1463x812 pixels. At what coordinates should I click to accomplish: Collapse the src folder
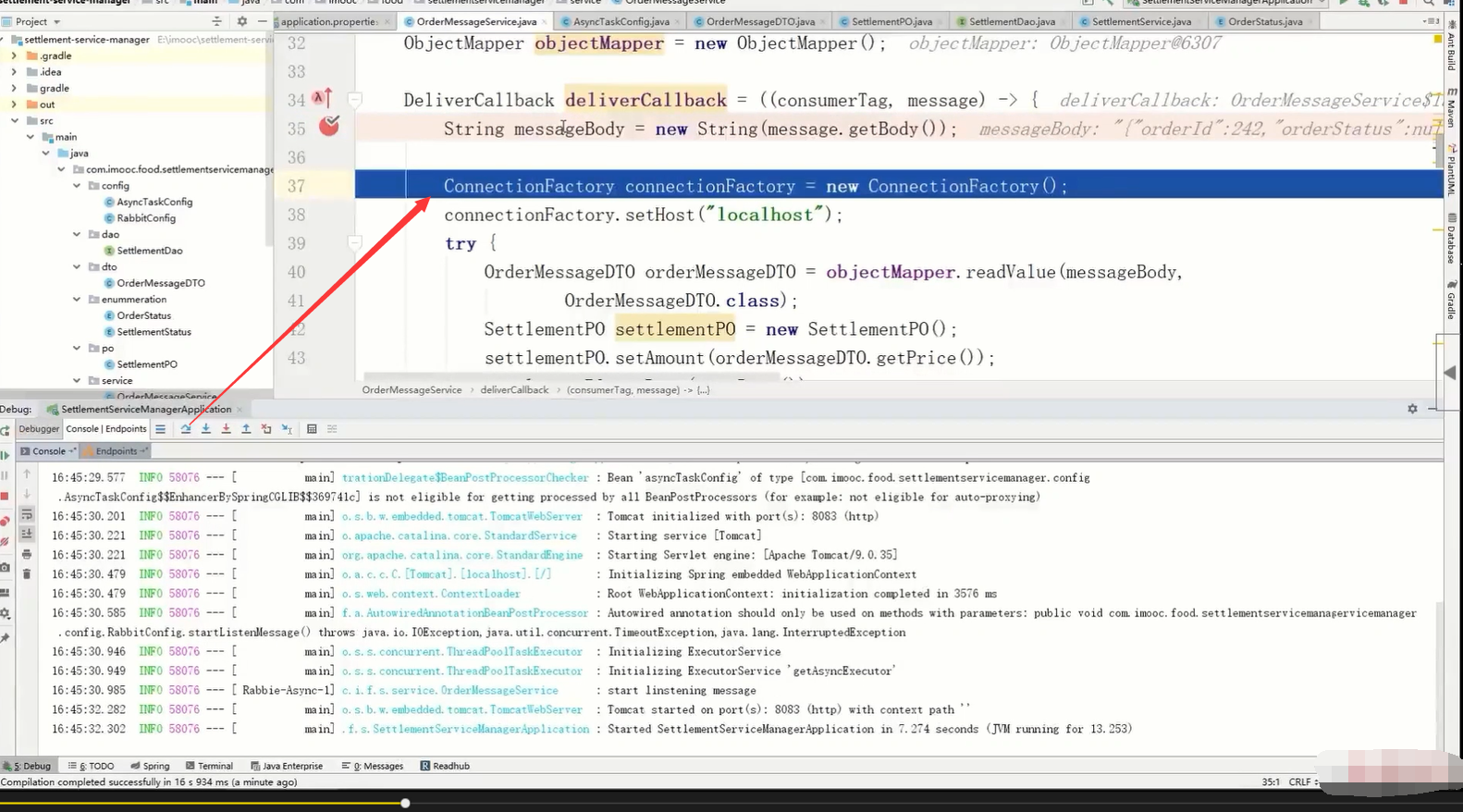click(14, 120)
